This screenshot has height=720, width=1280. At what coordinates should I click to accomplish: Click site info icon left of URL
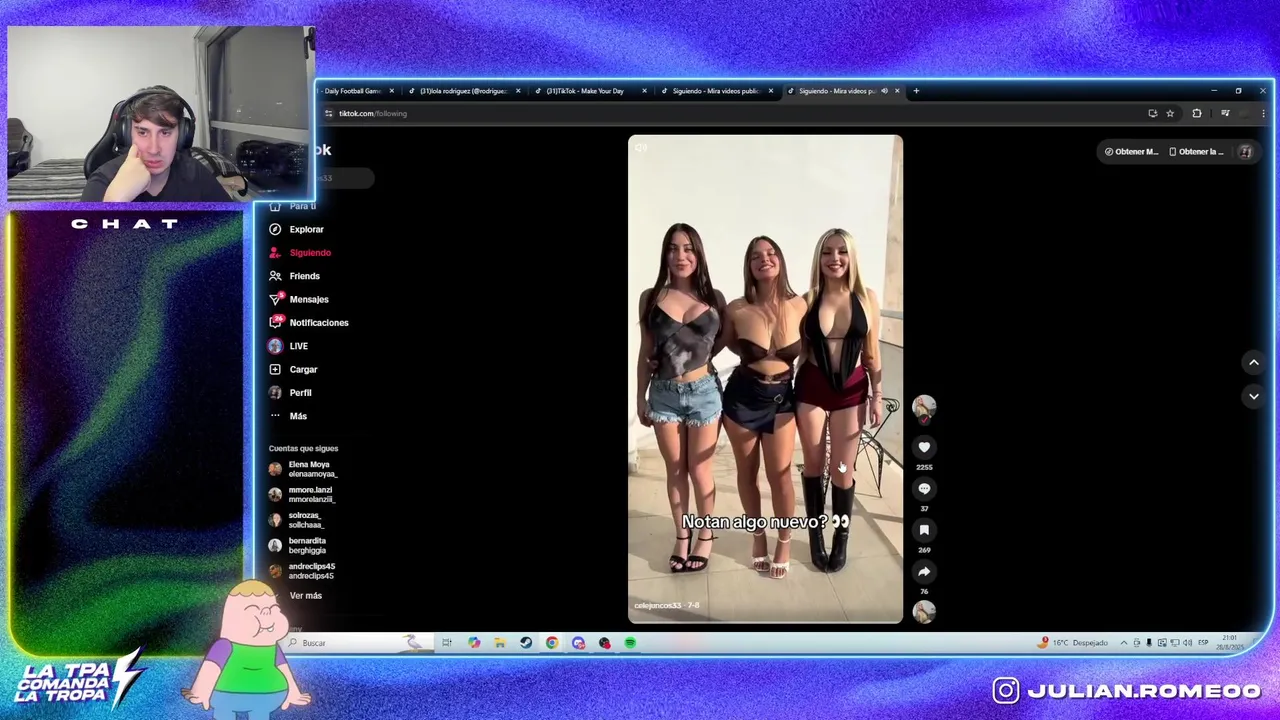(328, 113)
